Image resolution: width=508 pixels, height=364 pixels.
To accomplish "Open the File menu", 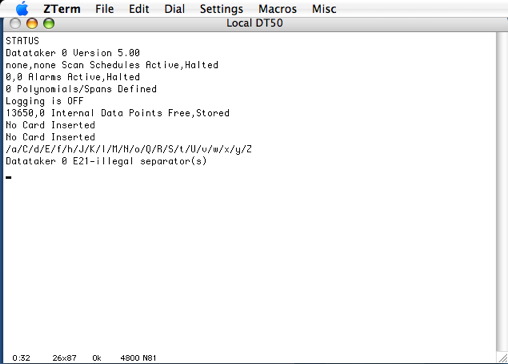I will (104, 9).
